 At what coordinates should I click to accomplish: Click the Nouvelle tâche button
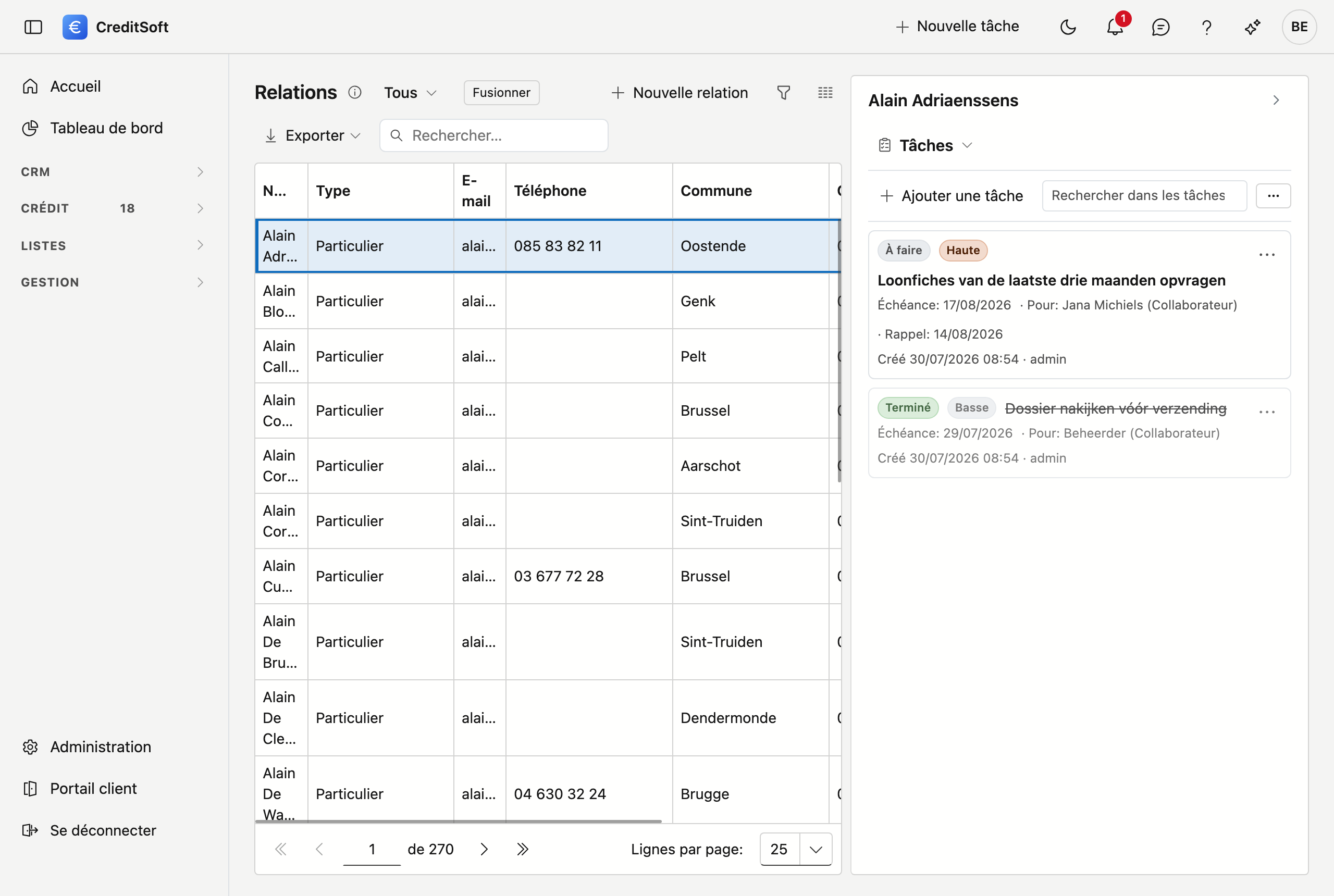(957, 26)
